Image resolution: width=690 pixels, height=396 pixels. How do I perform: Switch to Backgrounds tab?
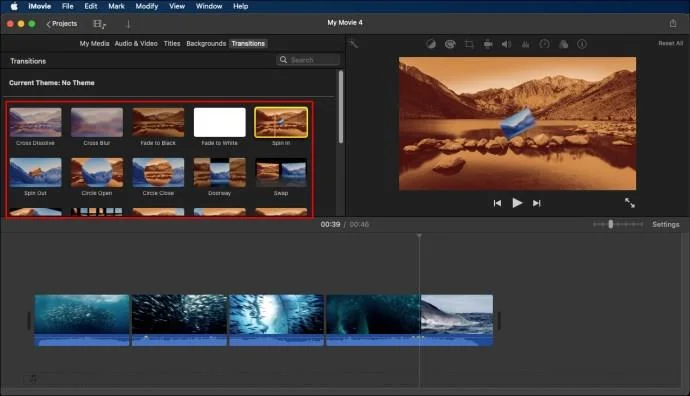[x=206, y=43]
